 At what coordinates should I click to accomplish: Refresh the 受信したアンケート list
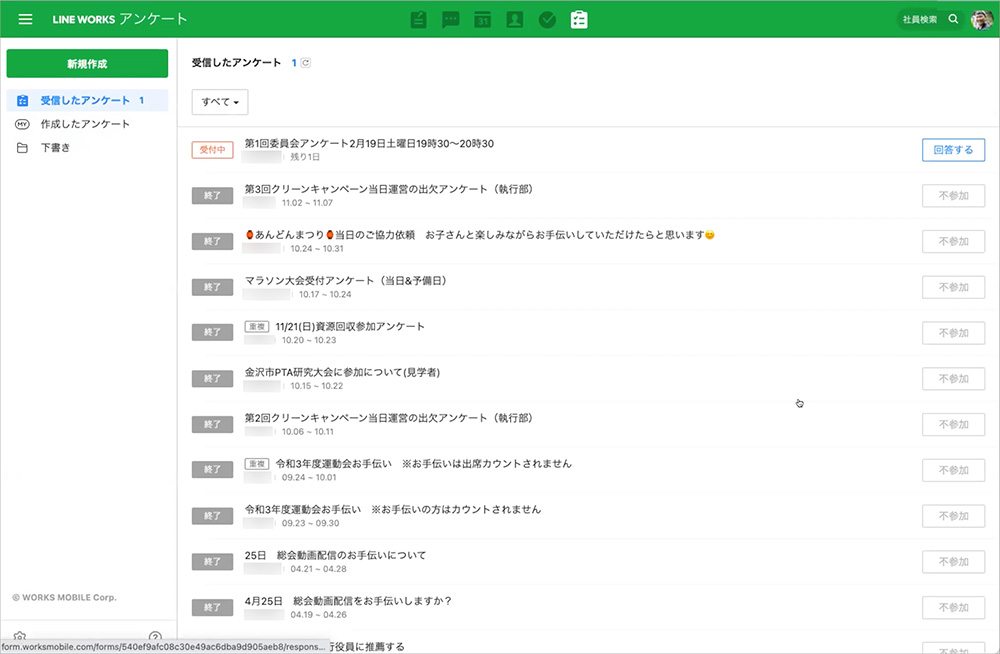(x=306, y=63)
